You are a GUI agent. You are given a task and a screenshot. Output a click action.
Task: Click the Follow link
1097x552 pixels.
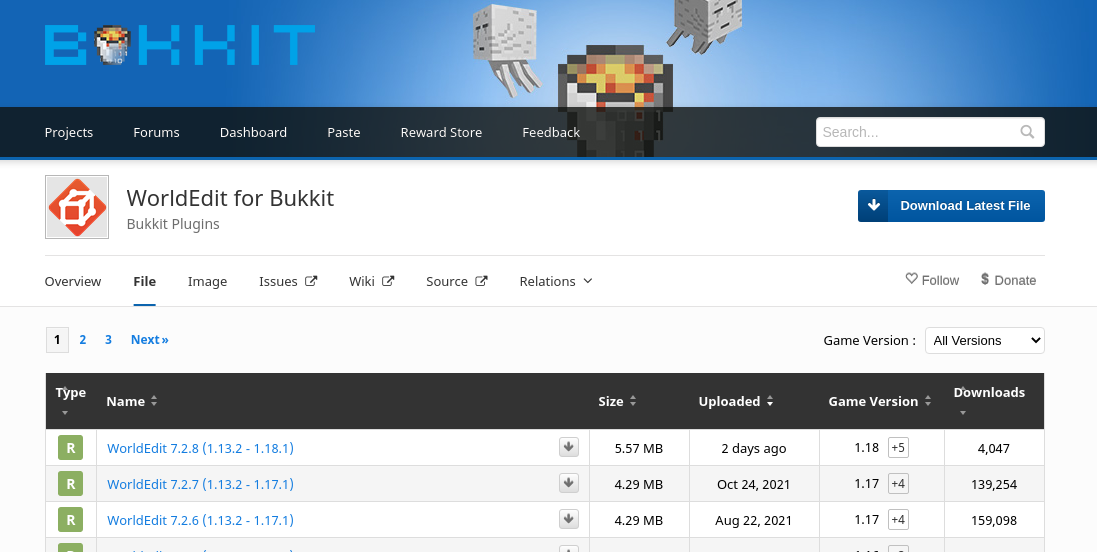pyautogui.click(x=932, y=280)
